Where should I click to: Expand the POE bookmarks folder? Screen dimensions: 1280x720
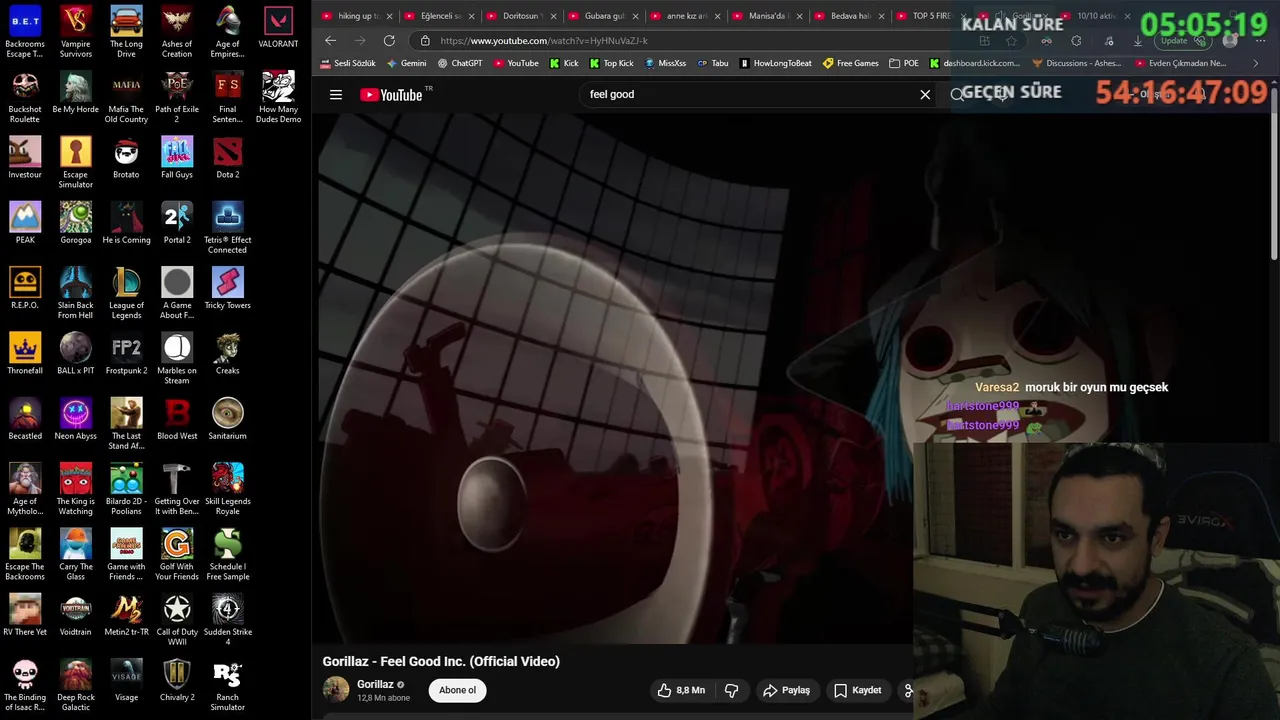pos(904,63)
